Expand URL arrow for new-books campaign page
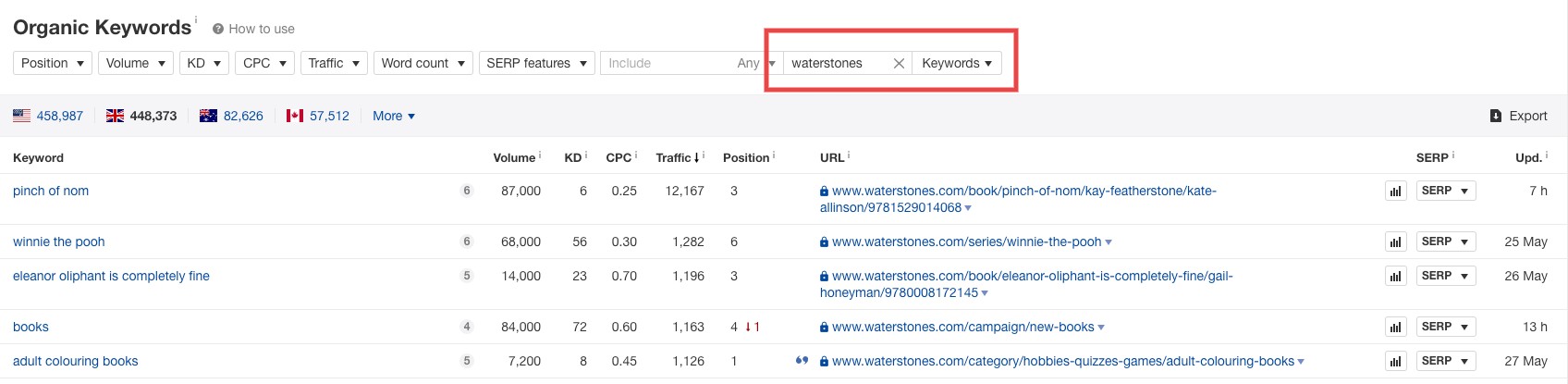The image size is (1568, 384). coord(1101,328)
